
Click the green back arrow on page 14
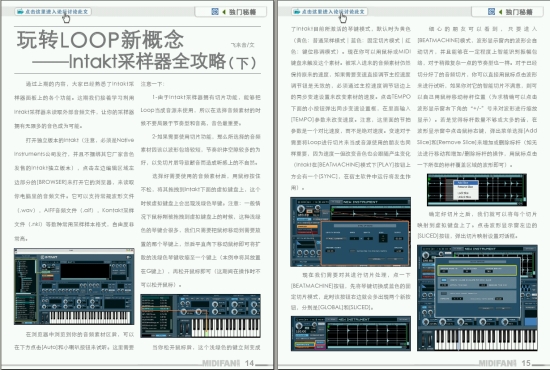click(x=224, y=12)
